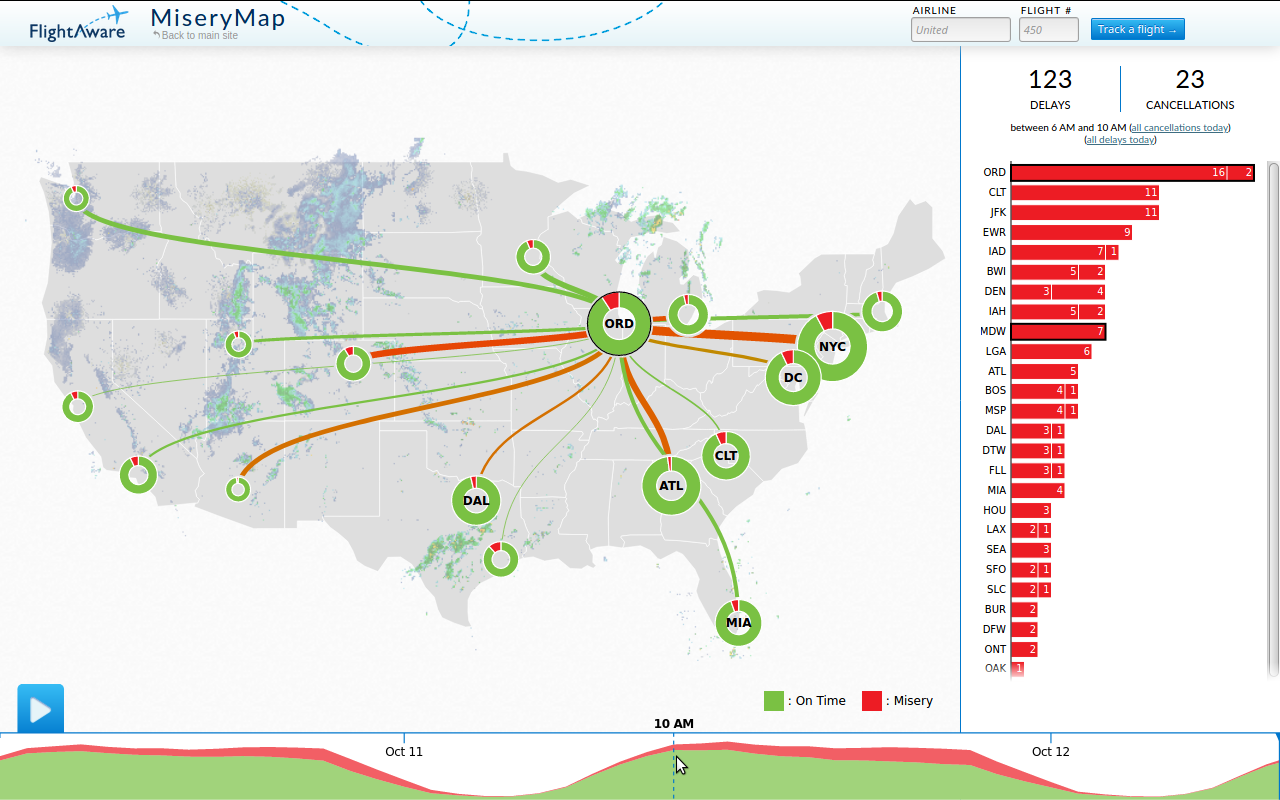Open all delays today link

1120,140
